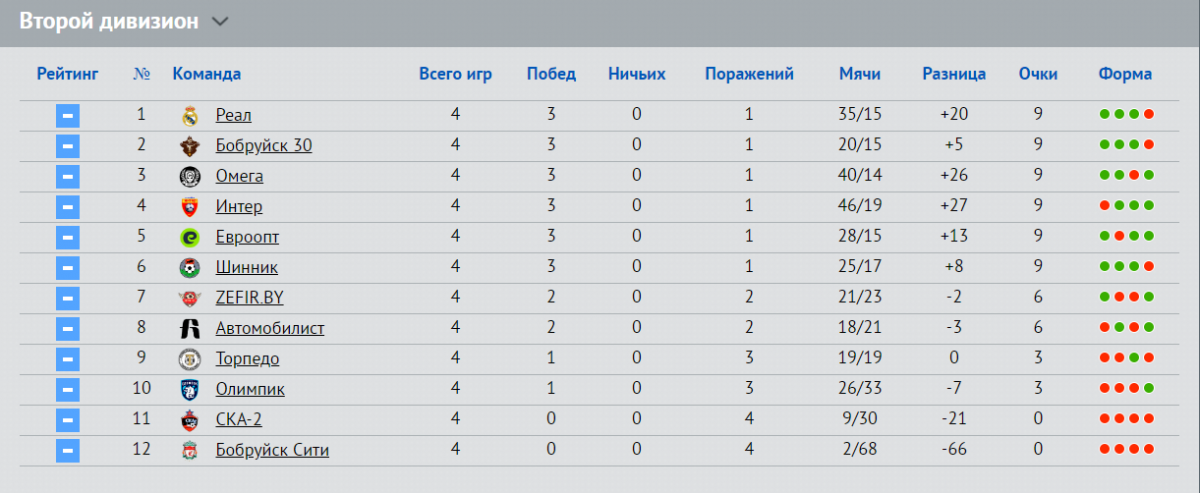Viewport: 1200px width, 493px height.
Task: Click the Автомобилист black logo icon
Action: 190,329
